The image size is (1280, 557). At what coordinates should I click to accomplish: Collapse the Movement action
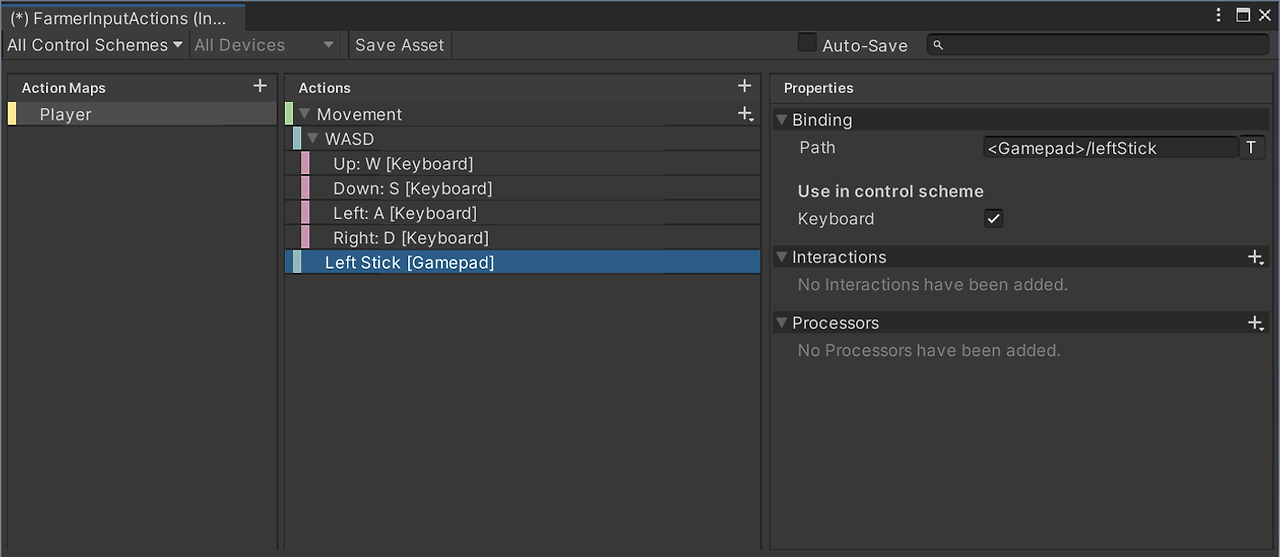point(305,115)
